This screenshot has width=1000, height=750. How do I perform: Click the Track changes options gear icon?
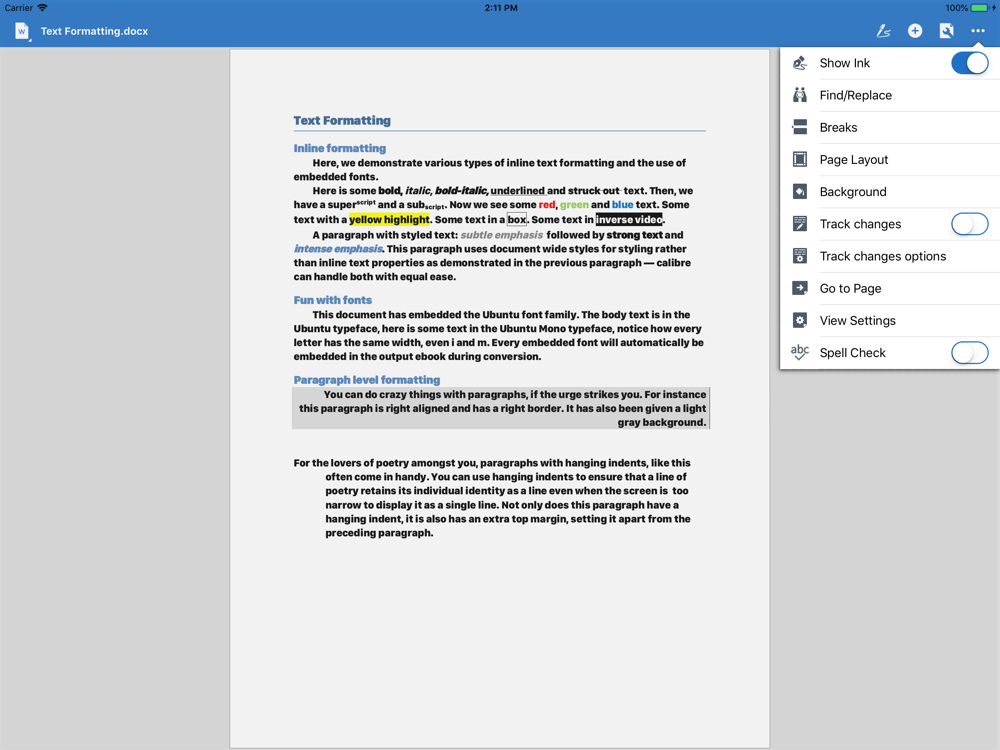click(x=800, y=256)
